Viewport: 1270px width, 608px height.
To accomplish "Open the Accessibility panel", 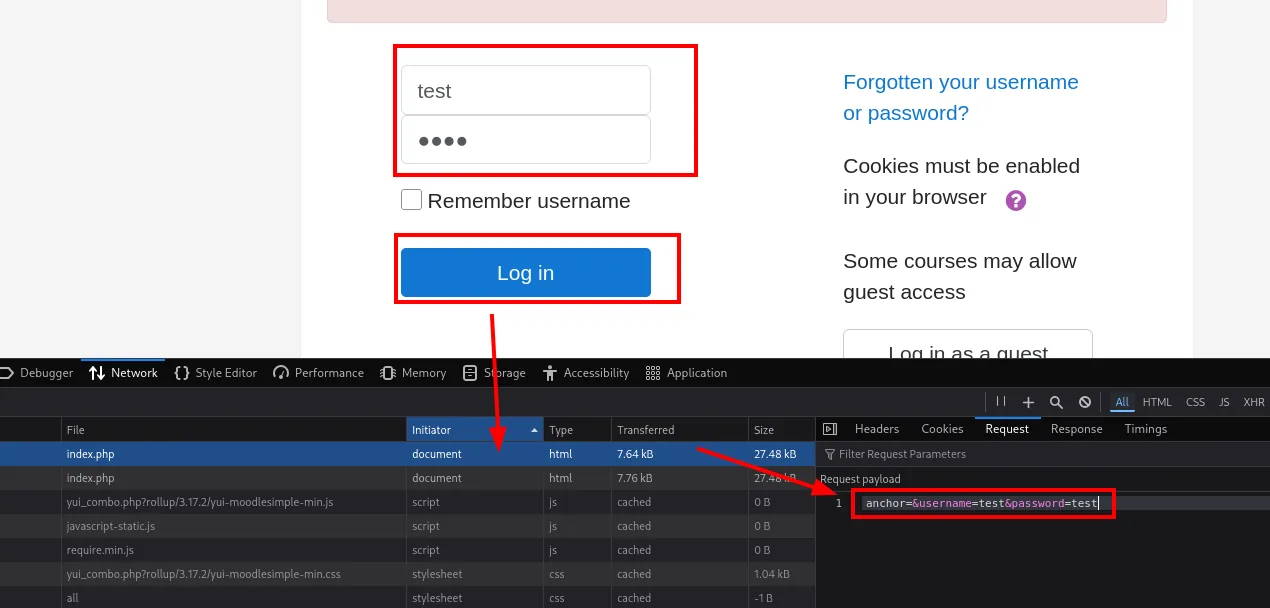I will [586, 373].
